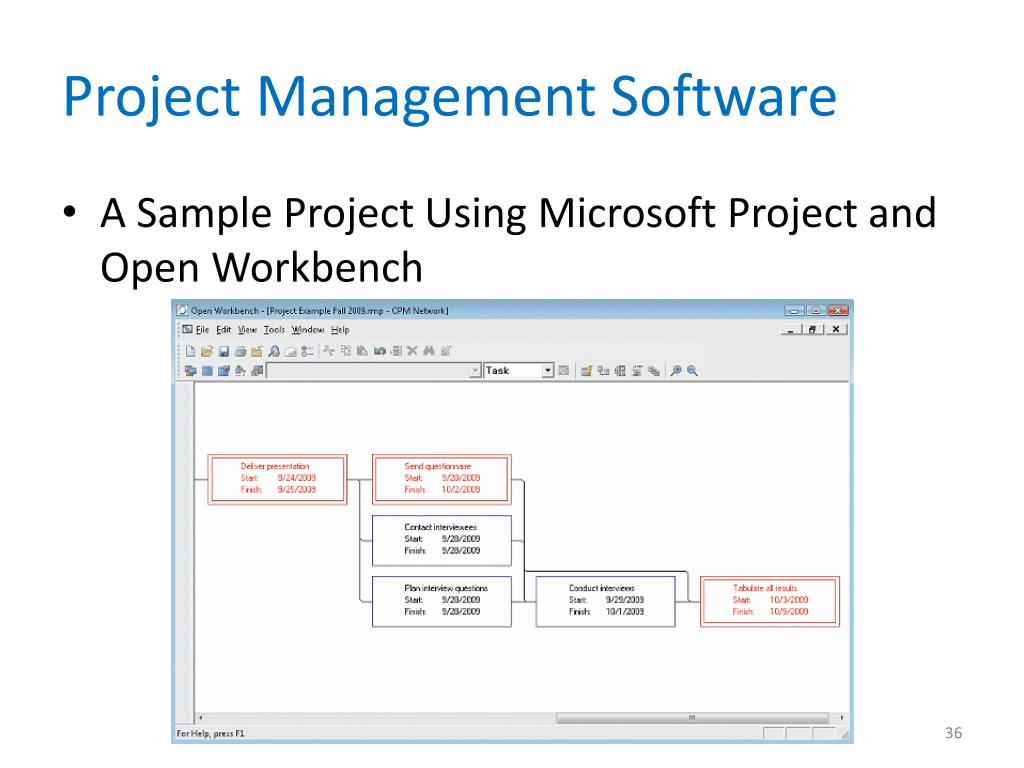Open the Help menu
The width and height of the screenshot is (1024, 768).
(x=340, y=330)
